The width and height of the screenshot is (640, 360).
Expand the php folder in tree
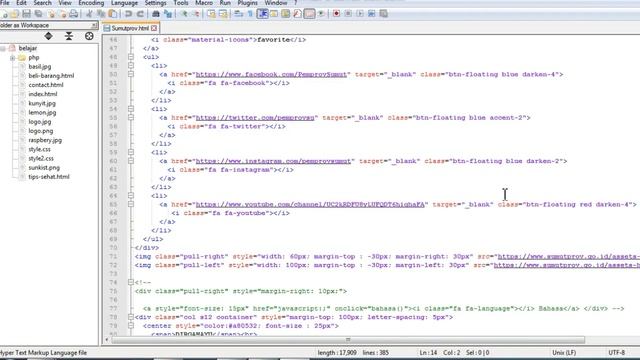tap(13, 58)
